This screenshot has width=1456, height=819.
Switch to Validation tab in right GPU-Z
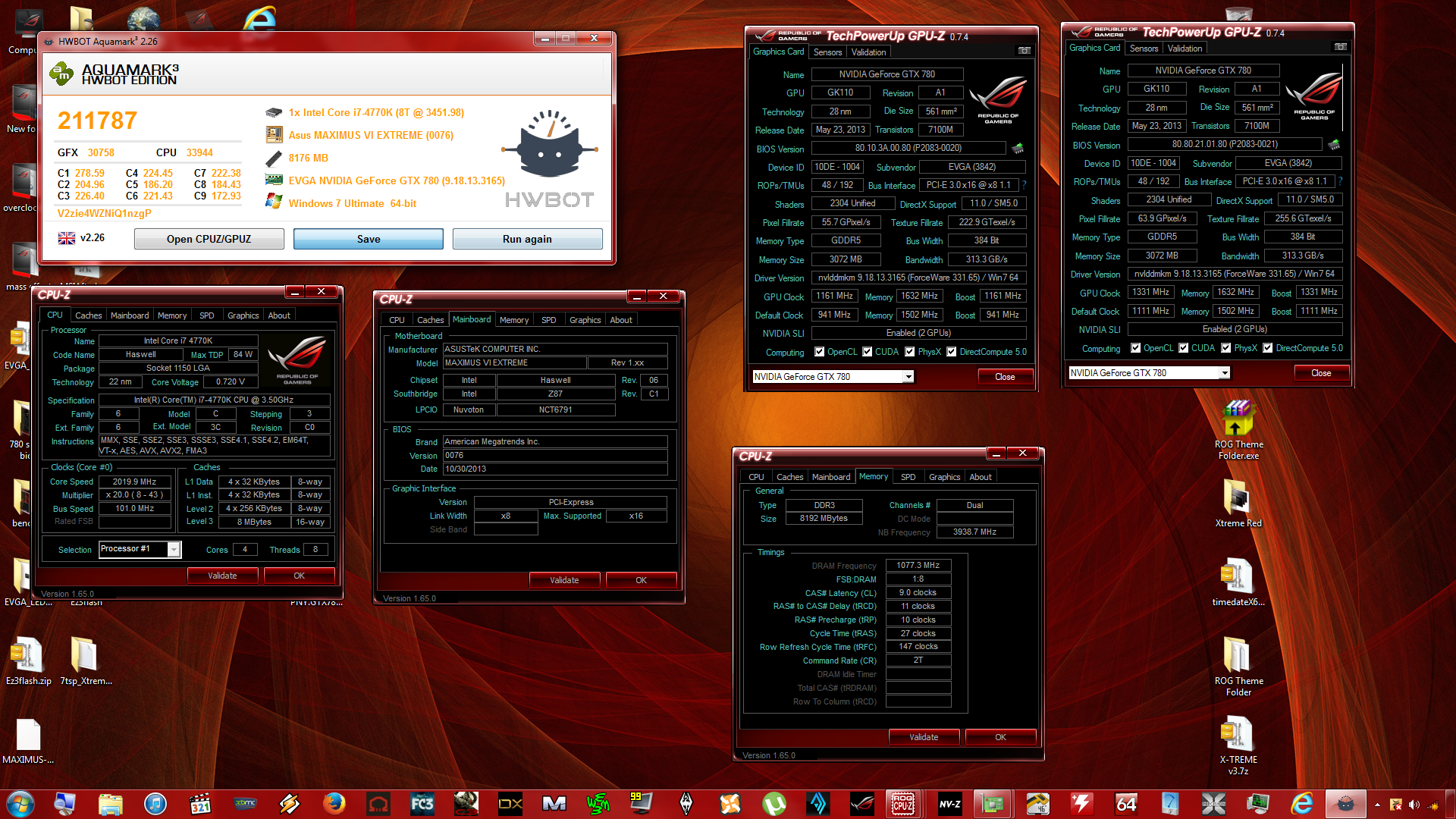coord(1185,49)
